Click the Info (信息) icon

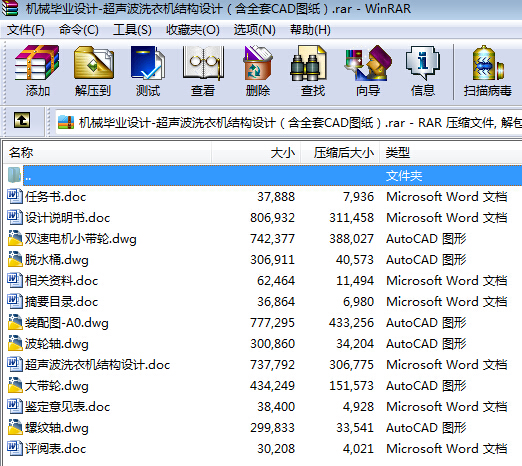(422, 63)
